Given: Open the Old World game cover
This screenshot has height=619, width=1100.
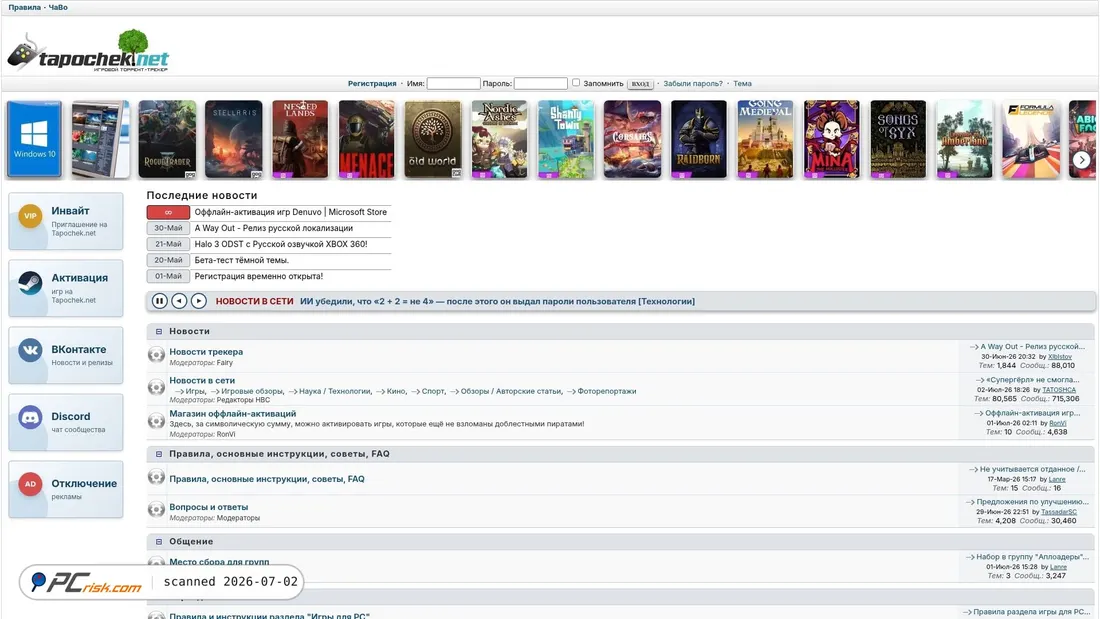Looking at the screenshot, I should pyautogui.click(x=433, y=139).
